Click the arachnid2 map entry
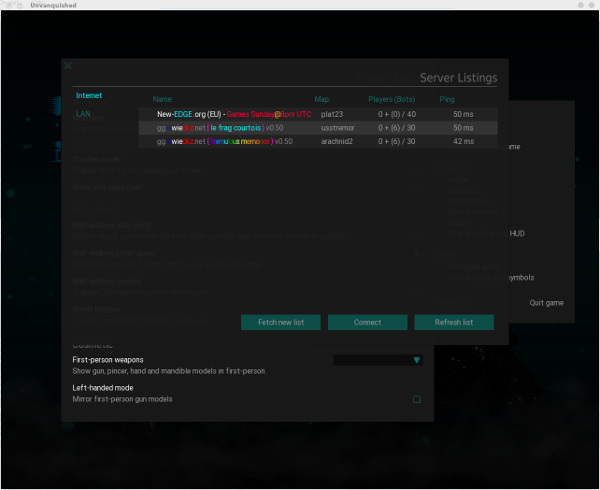Viewport: 600px width, 490px height. click(x=337, y=142)
